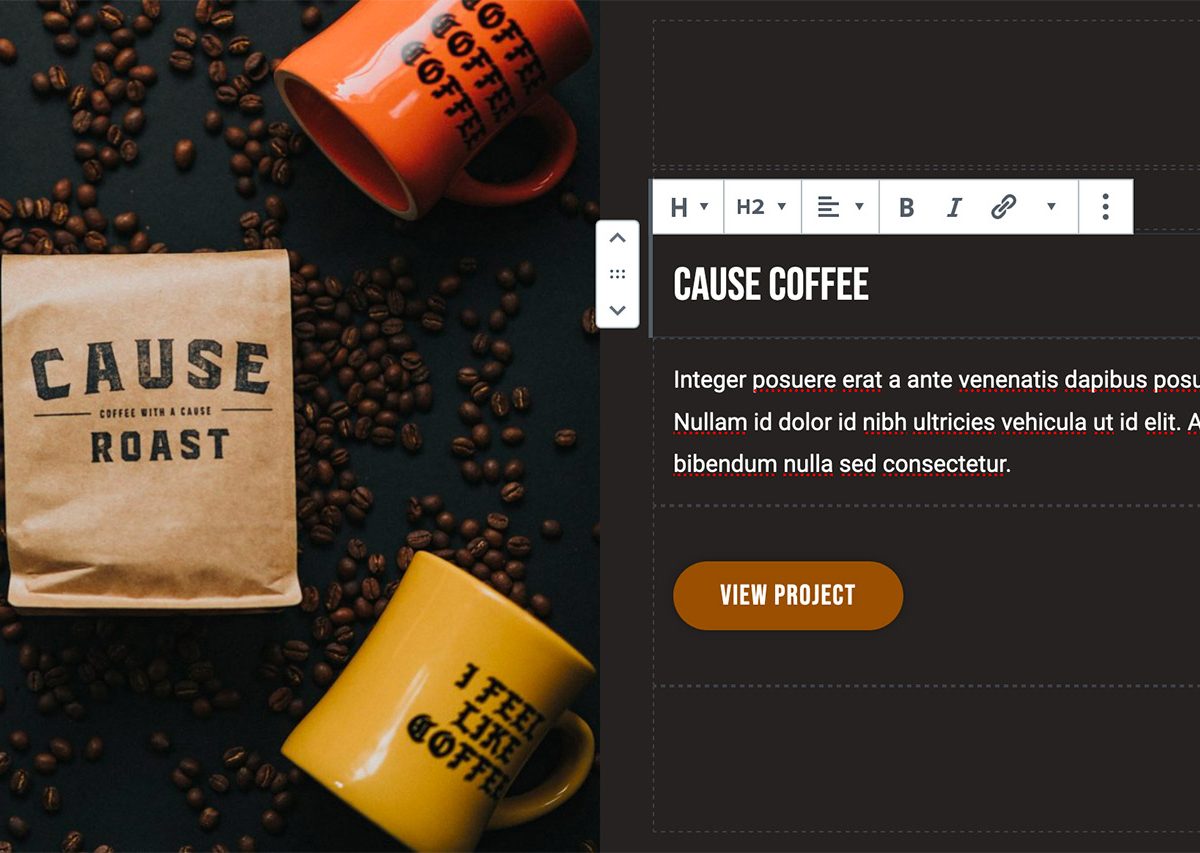
Task: Select the Cause Roast coffee bag image
Action: pos(150,430)
